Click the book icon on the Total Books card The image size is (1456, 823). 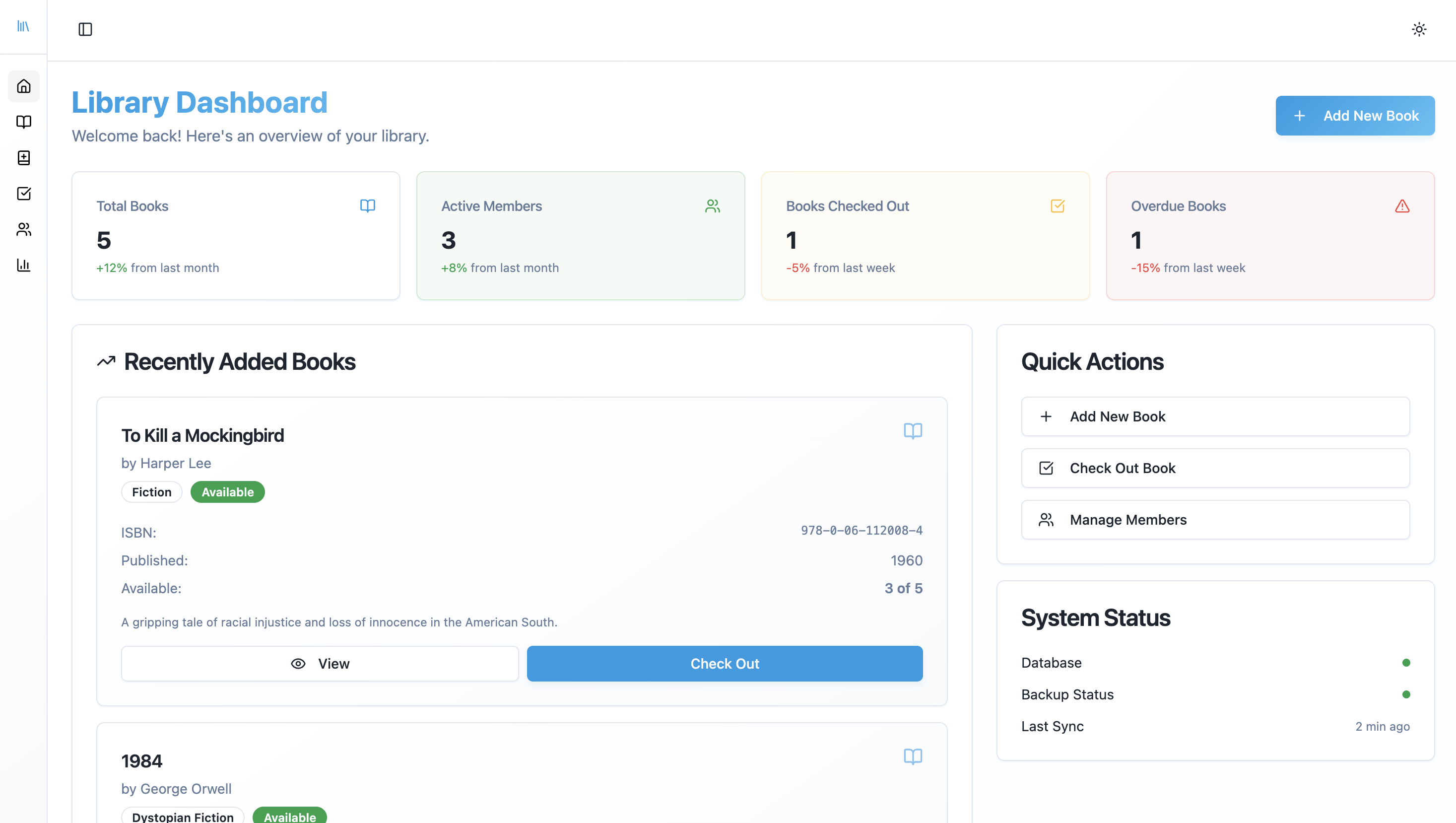point(367,206)
